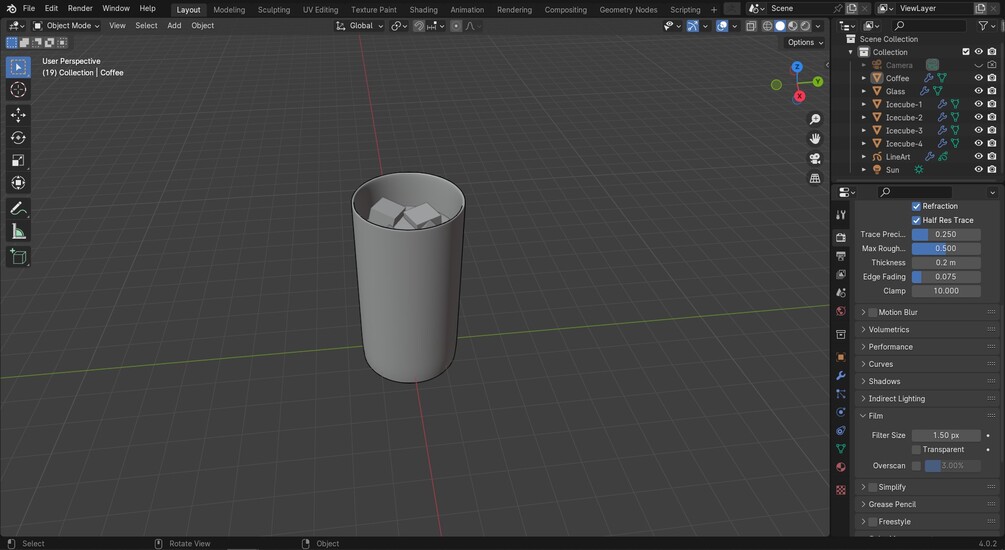Activate the Rotate tool
The height and width of the screenshot is (550, 1005).
point(18,138)
